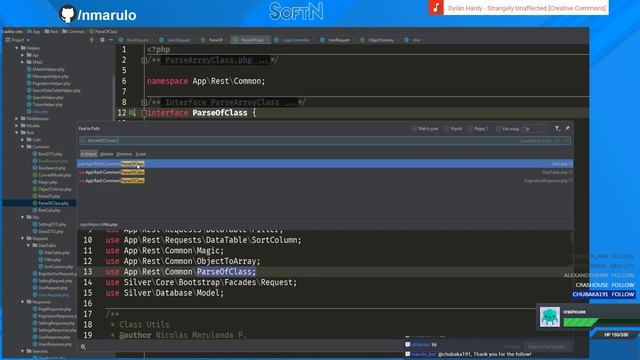
Task: Select ParseOfClass.php in project tree
Action: coord(51,203)
